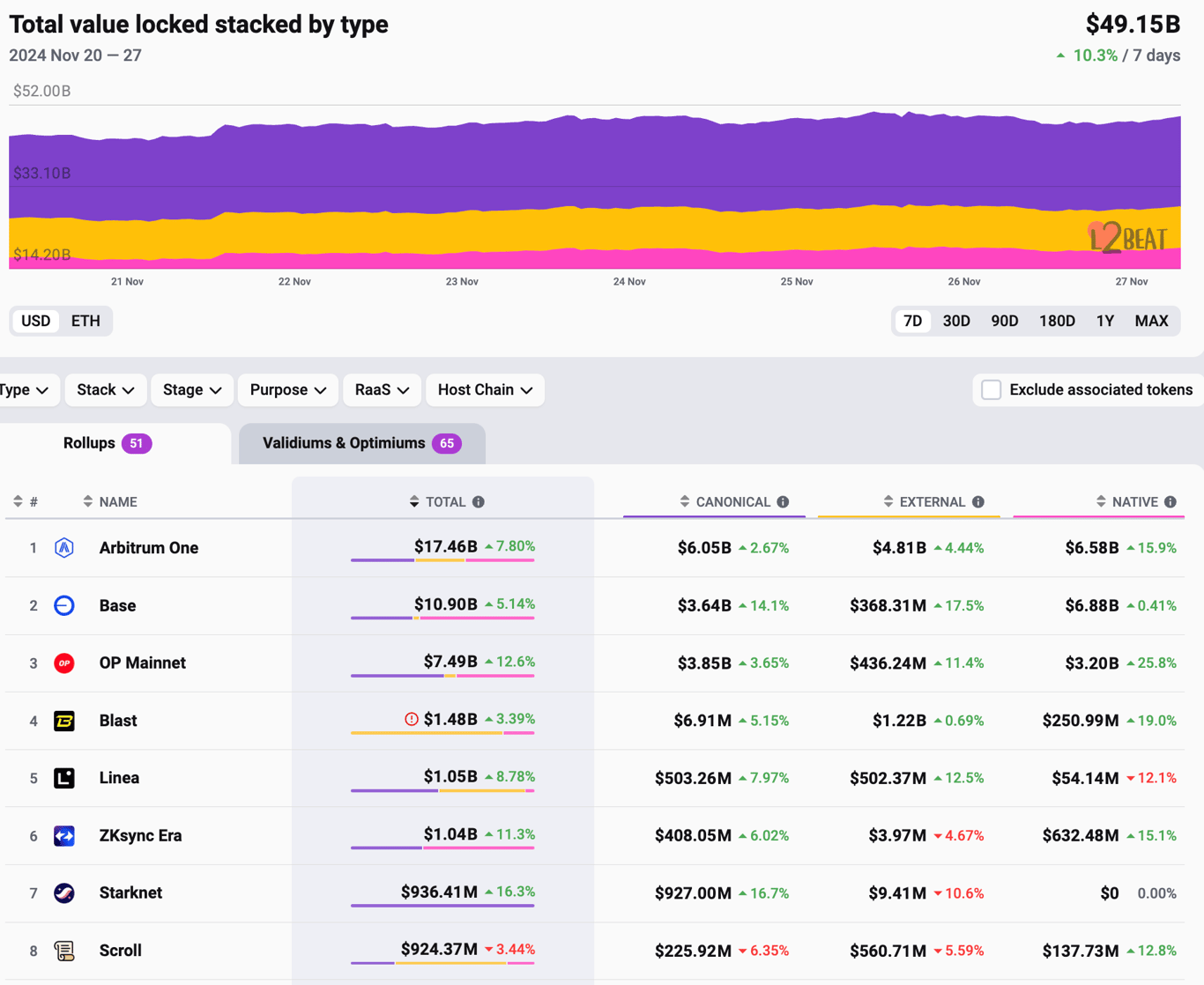
Task: Click Scroll total change 3.44%
Action: tap(516, 949)
